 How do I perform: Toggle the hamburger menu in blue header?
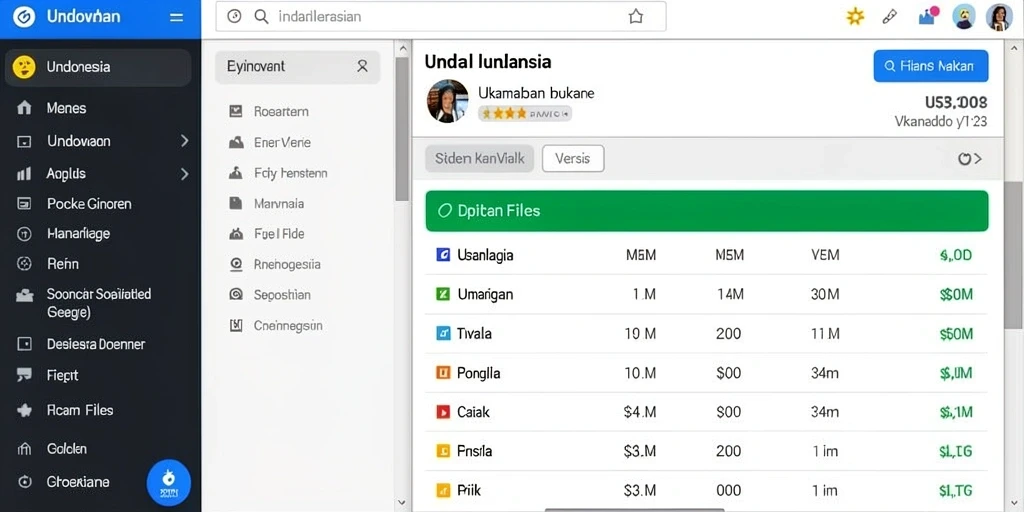176,18
